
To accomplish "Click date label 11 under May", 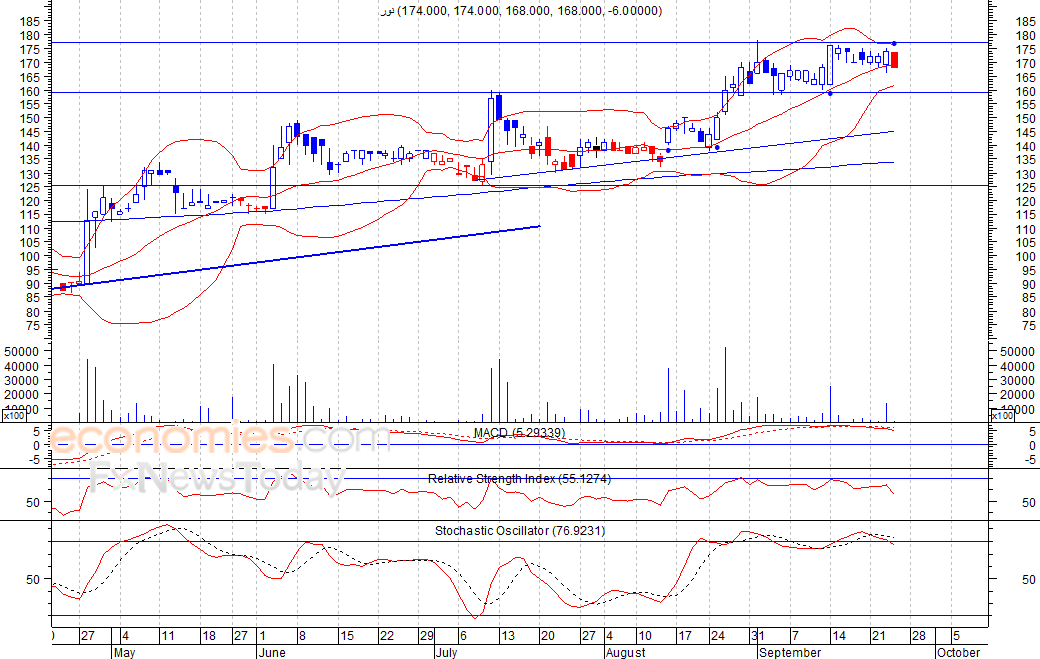I will [x=168, y=636].
